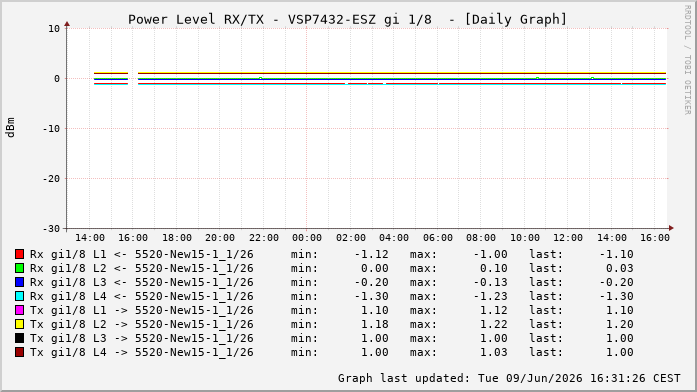Screen dimensions: 697x392
Task: Click the 'Rx gi1/8 L3 <- 5520-New15-1_1/26' label
Action: 141,283
